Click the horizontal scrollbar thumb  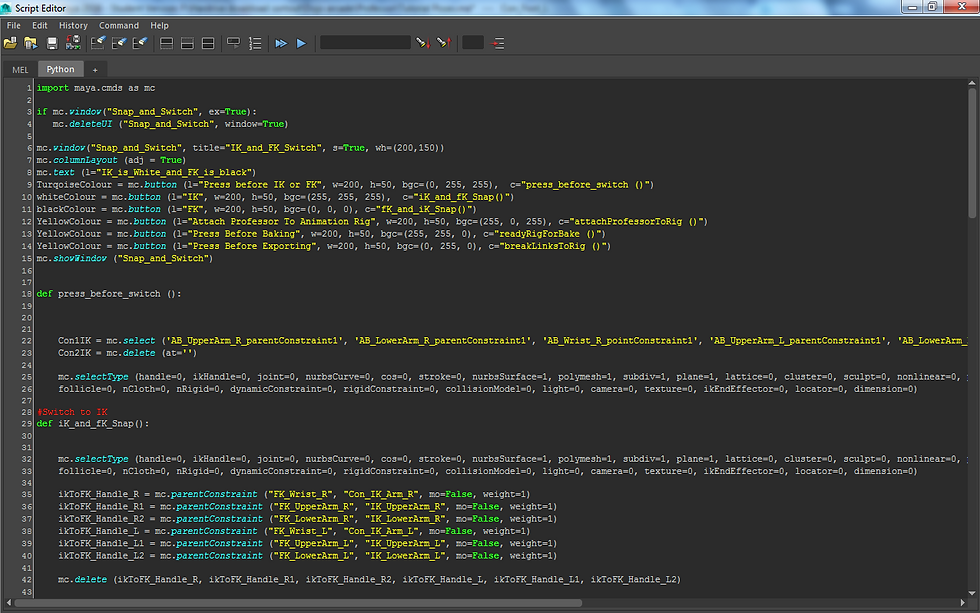point(298,603)
